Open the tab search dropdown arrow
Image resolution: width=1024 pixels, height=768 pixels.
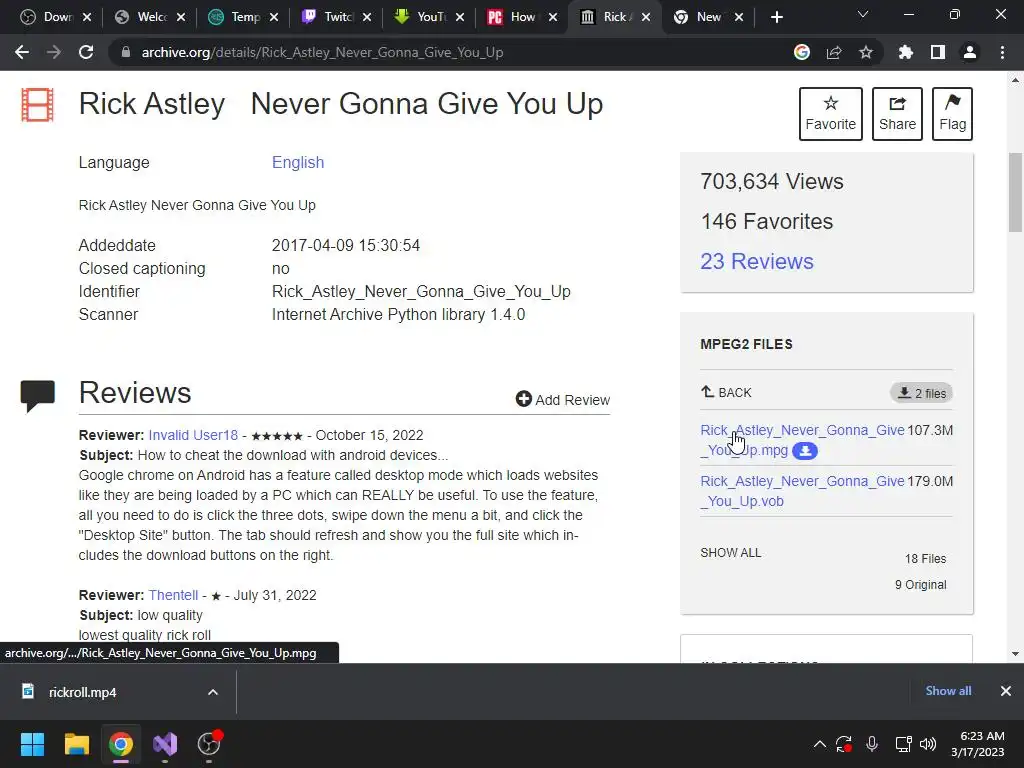[x=863, y=14]
